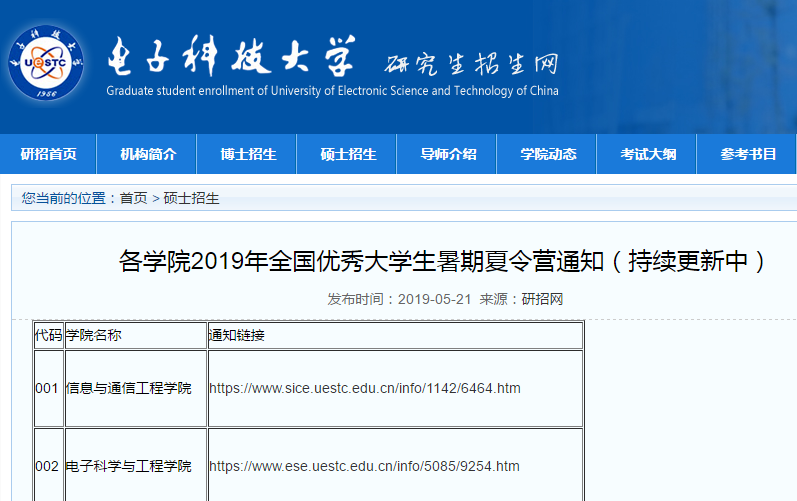Open the 导师介绍 navigation menu

pos(448,154)
